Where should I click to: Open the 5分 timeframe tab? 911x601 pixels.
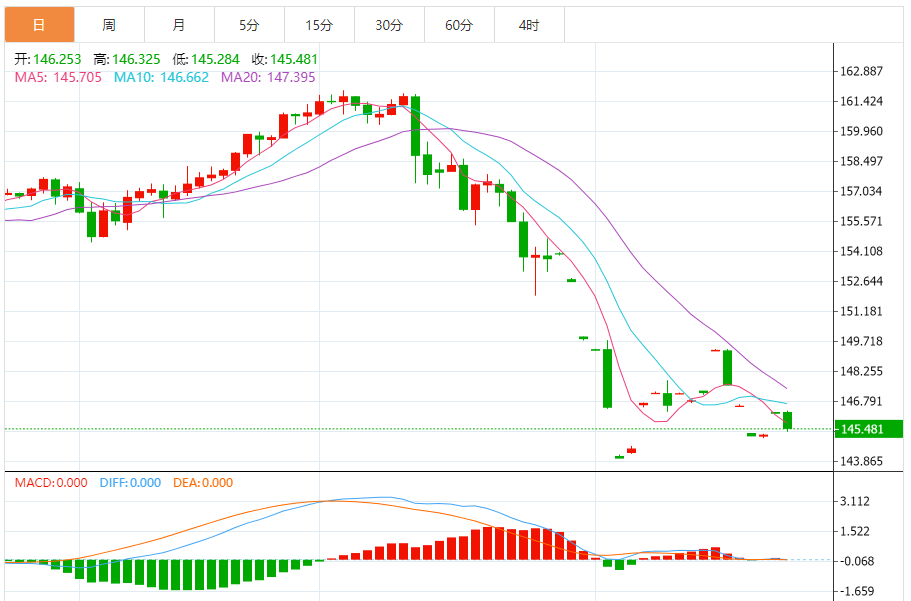(x=249, y=25)
